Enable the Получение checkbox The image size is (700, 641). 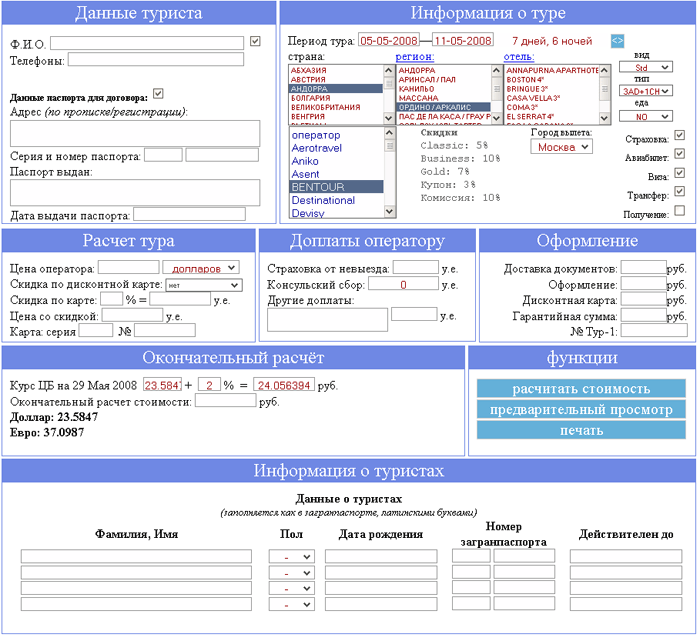tap(680, 211)
